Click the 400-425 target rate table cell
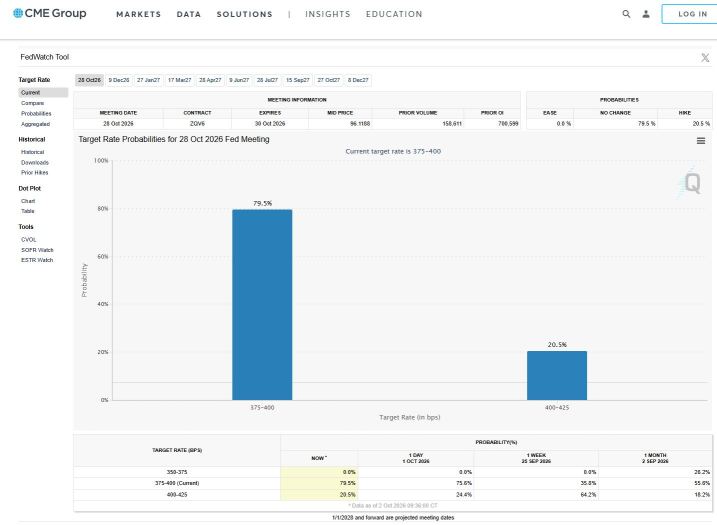Screen dimensions: 717x525 tap(177, 495)
